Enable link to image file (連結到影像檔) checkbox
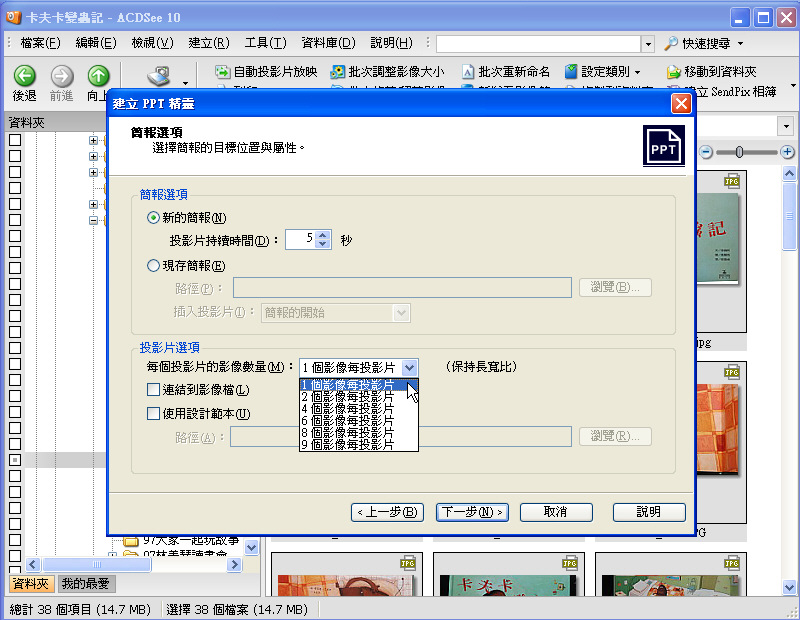The height and width of the screenshot is (620, 800). (x=153, y=390)
